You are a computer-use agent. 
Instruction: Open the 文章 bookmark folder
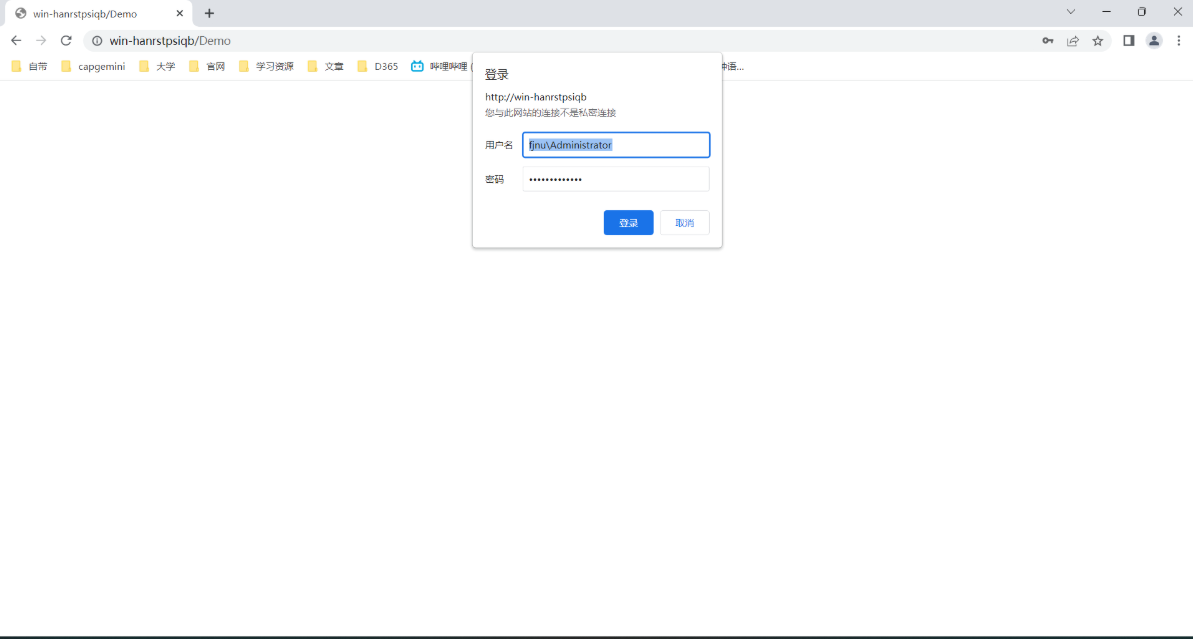pos(326,66)
